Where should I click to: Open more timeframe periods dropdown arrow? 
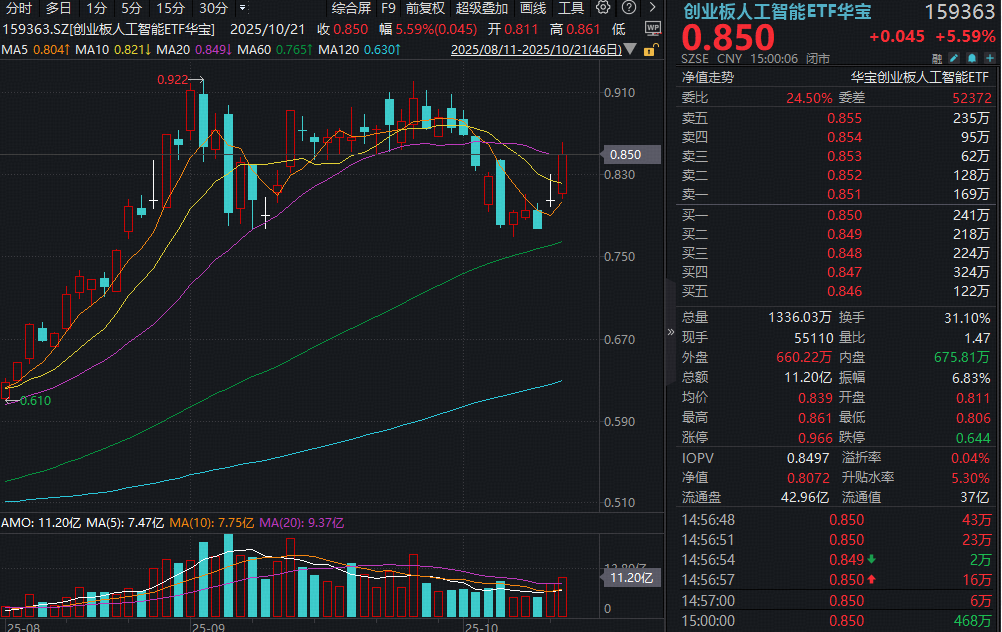[241, 8]
